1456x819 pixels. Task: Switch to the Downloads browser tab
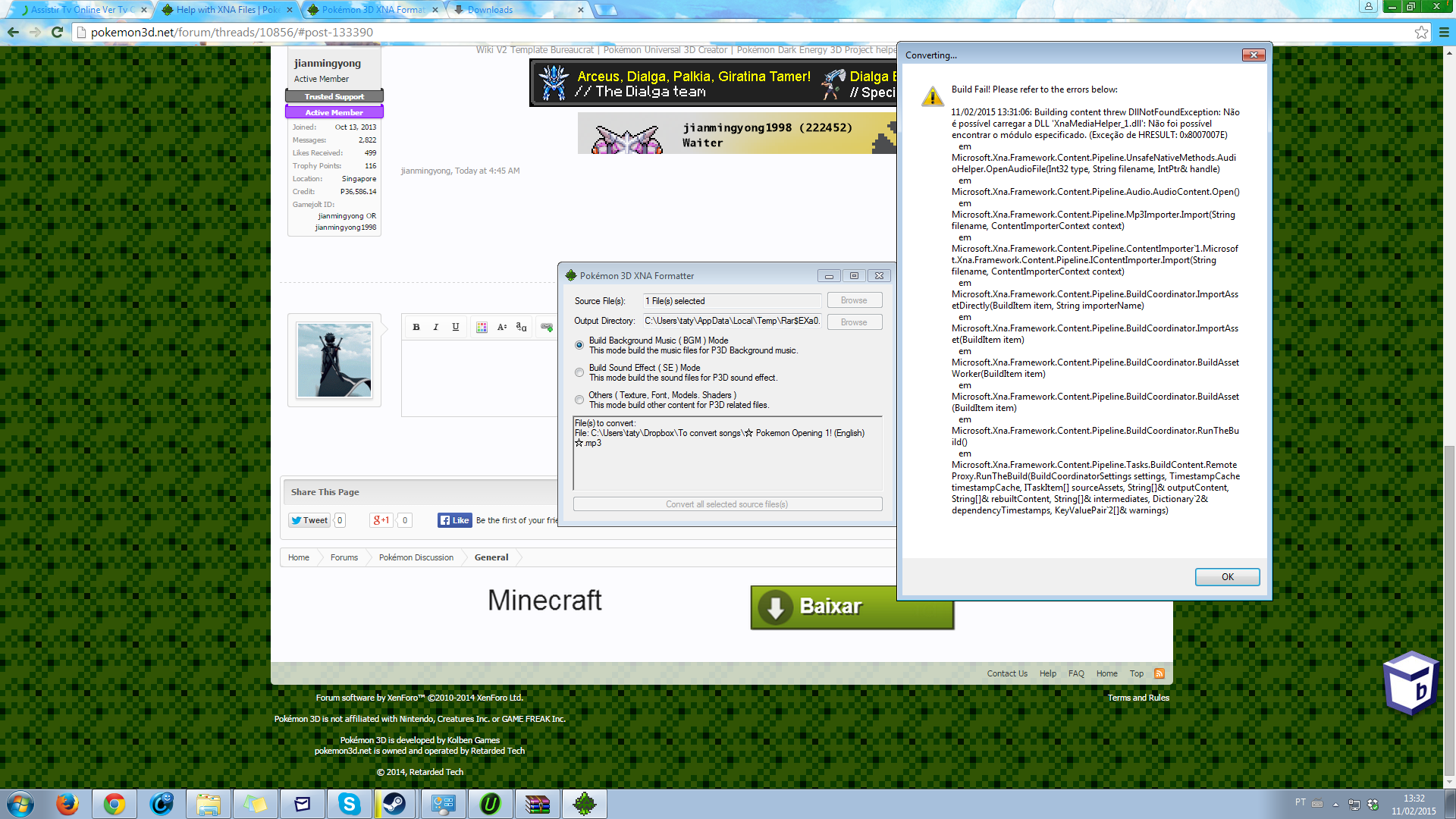tap(518, 10)
